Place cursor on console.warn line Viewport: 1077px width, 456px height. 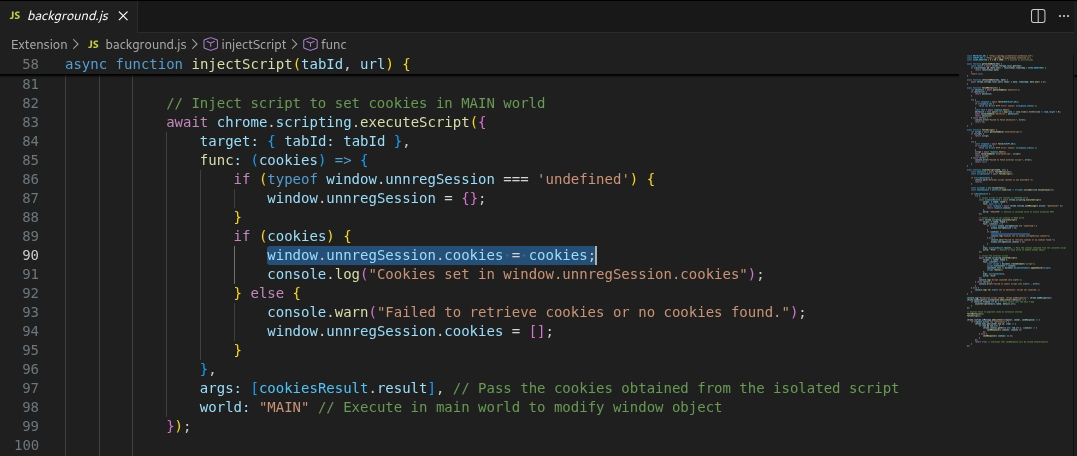coord(536,312)
